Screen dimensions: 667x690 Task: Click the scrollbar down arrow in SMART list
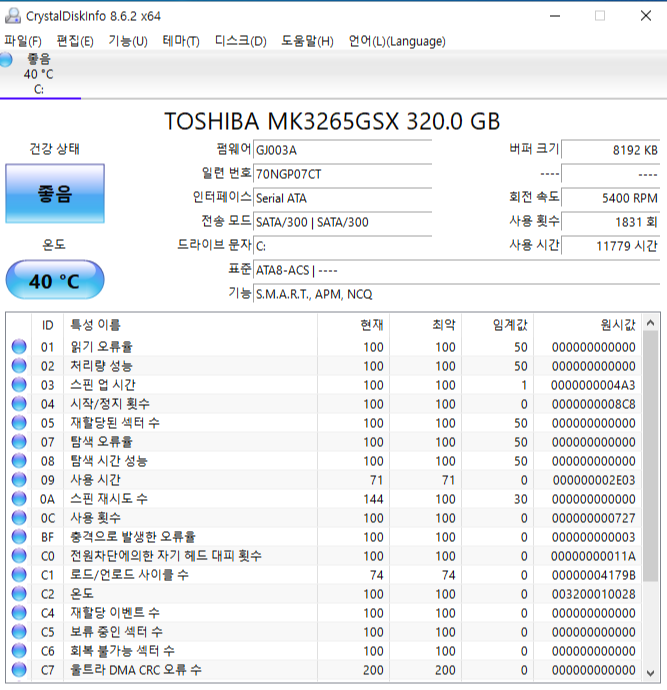(x=650, y=673)
